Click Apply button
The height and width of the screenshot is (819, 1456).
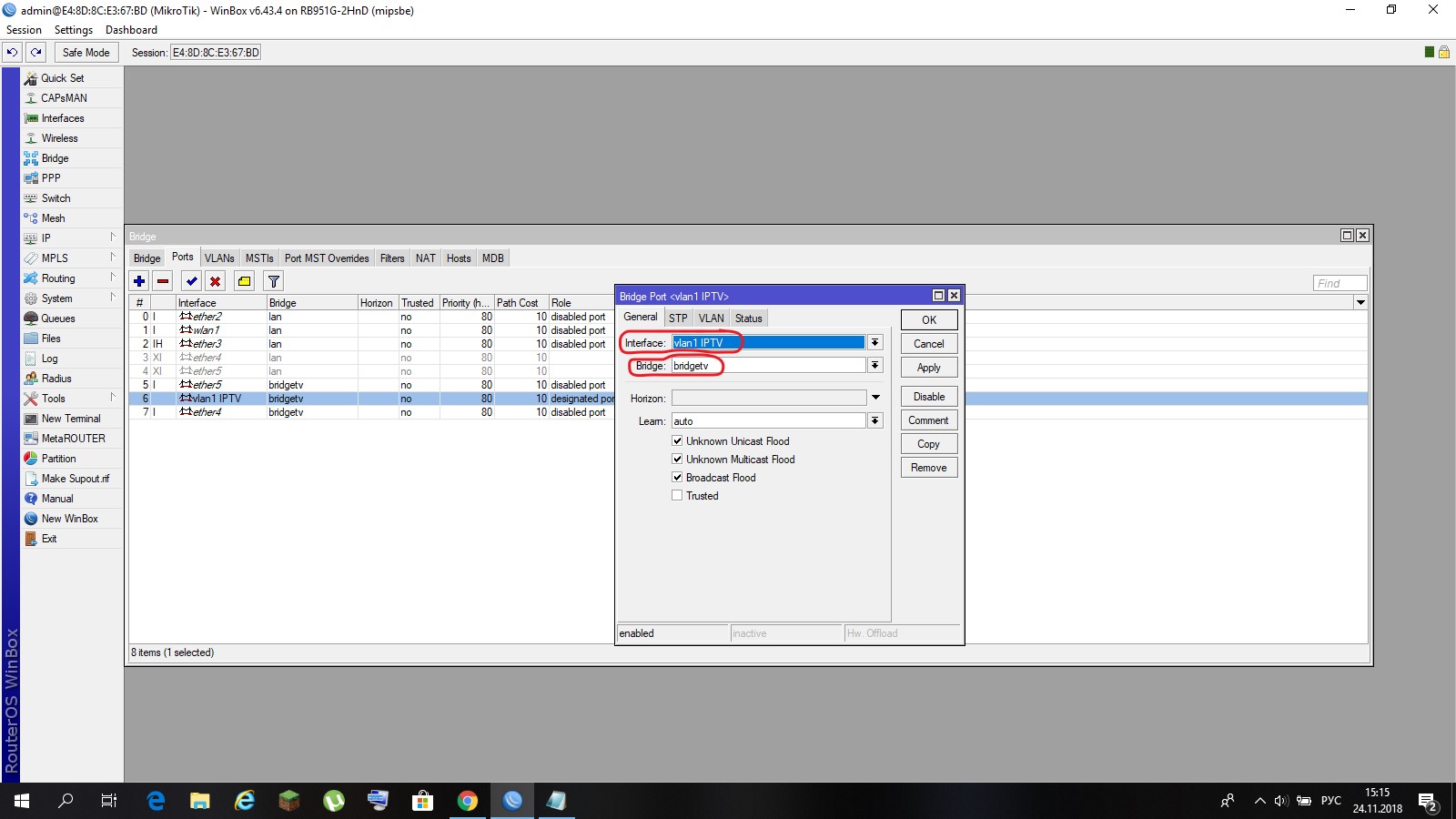[x=929, y=368]
